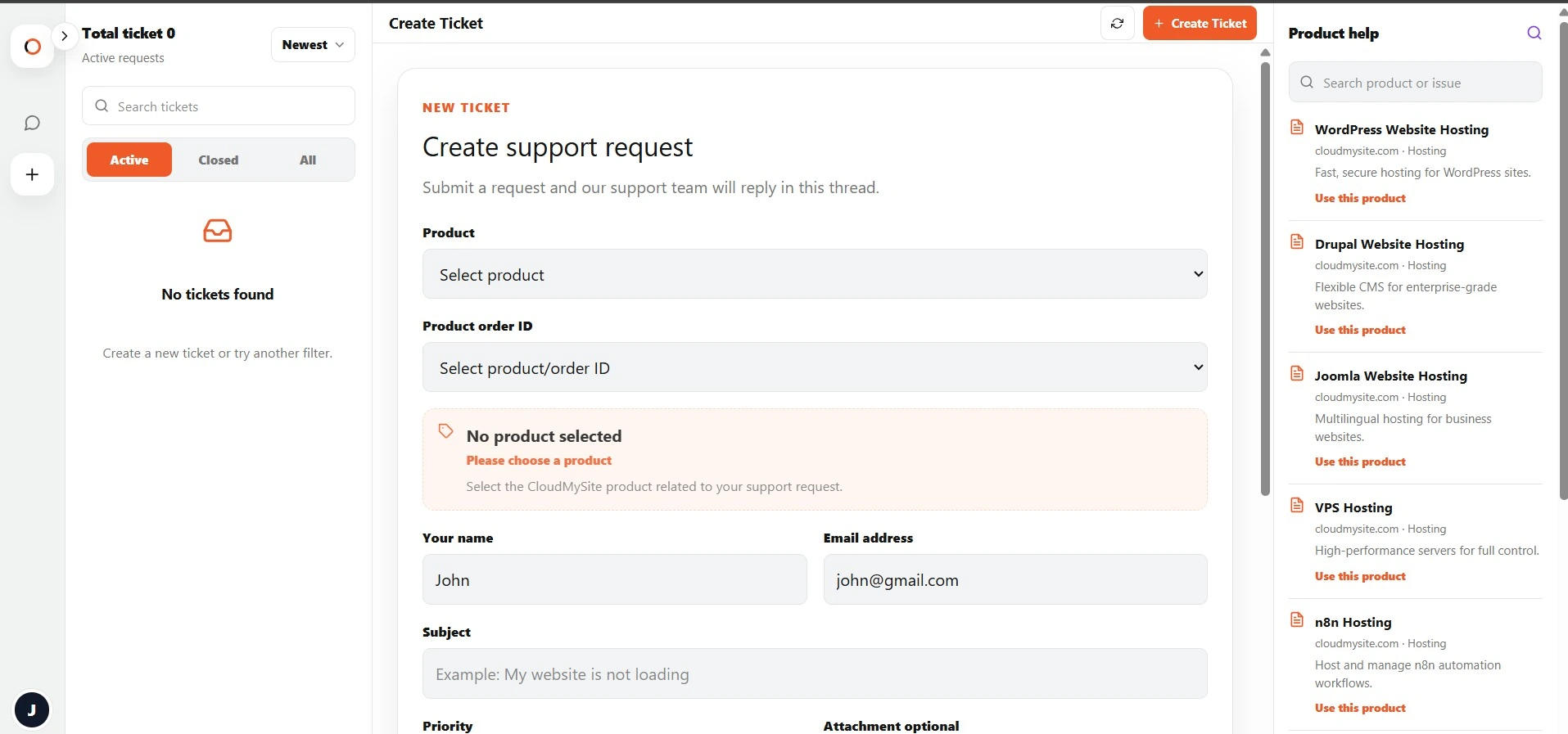Open Drupal Website Hosting title
The width and height of the screenshot is (1568, 734).
1389,244
